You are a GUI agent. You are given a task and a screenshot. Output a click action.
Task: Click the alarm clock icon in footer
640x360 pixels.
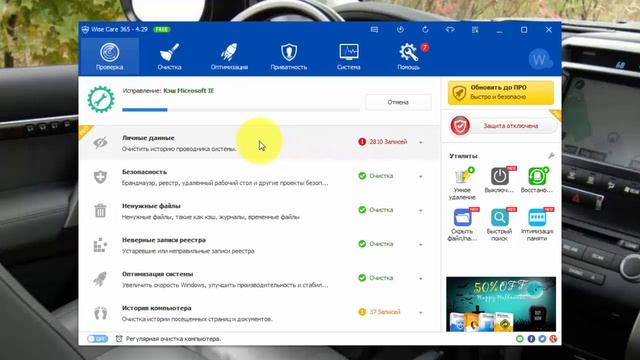coord(119,339)
